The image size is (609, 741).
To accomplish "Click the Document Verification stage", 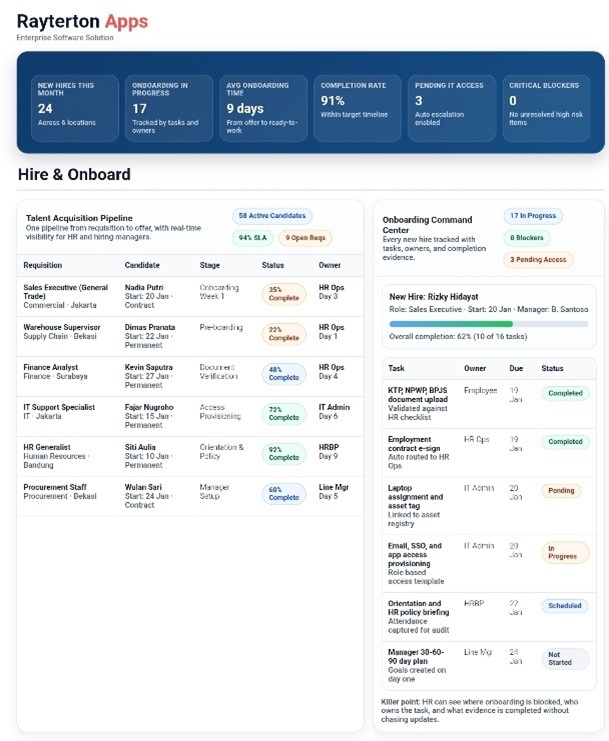I will click(x=218, y=371).
